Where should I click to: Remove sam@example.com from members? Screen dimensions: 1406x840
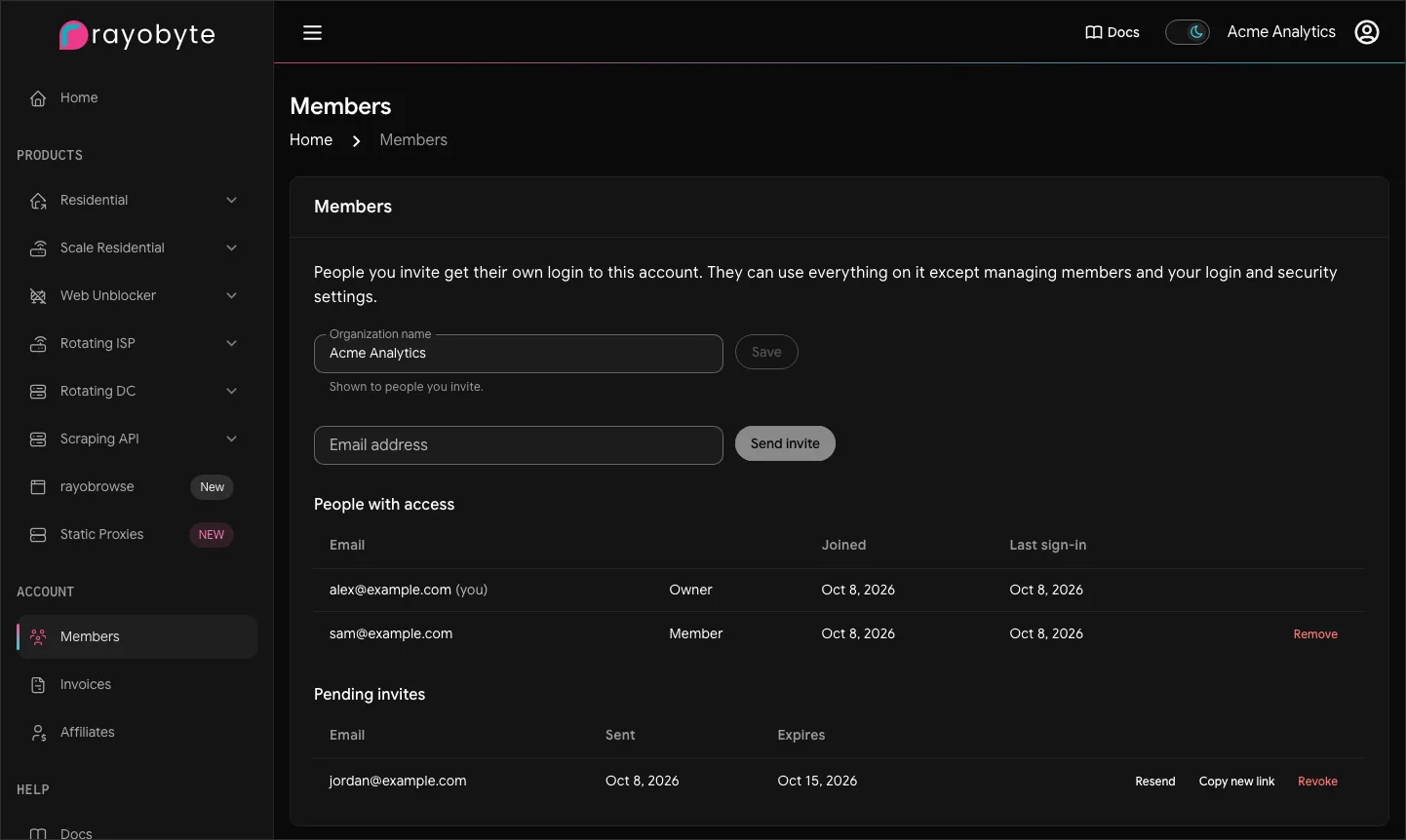(x=1315, y=633)
